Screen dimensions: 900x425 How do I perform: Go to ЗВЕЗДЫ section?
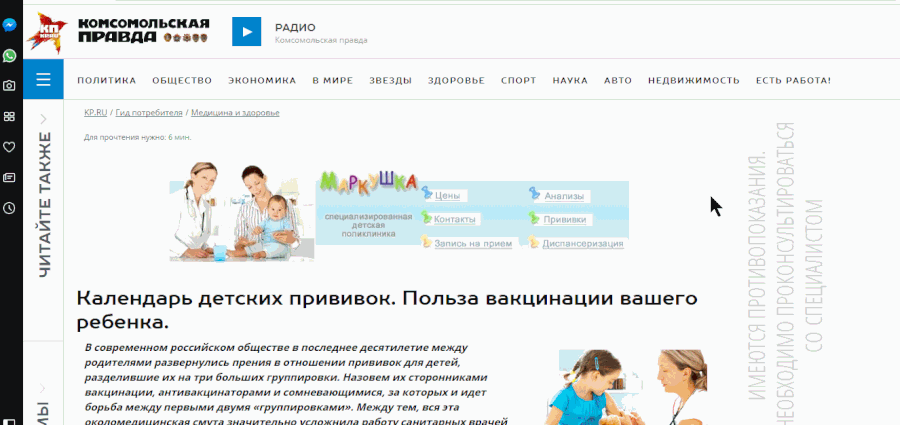[x=390, y=80]
